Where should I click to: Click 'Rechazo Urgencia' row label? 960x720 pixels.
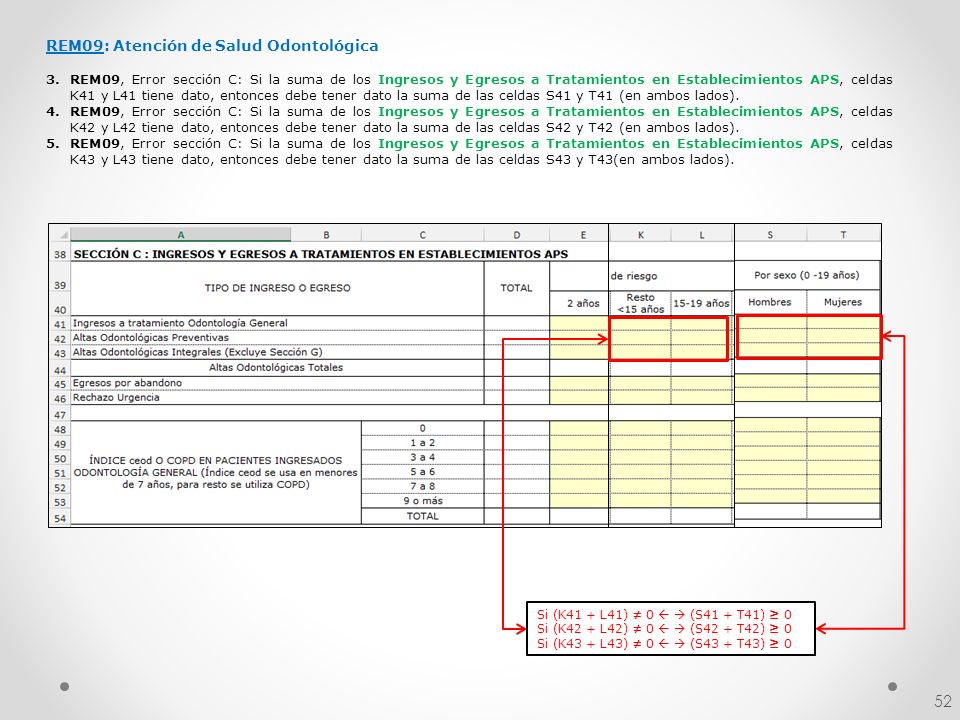click(277, 397)
